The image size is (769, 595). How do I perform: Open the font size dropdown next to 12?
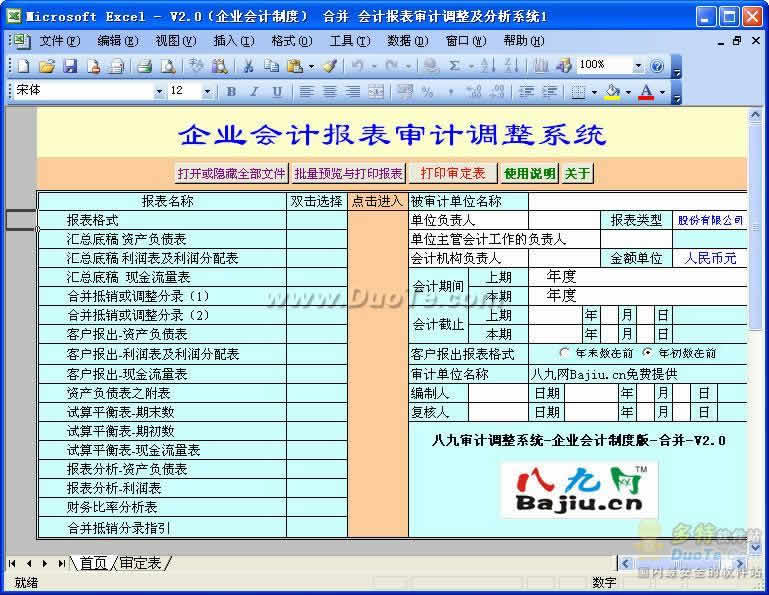point(207,91)
